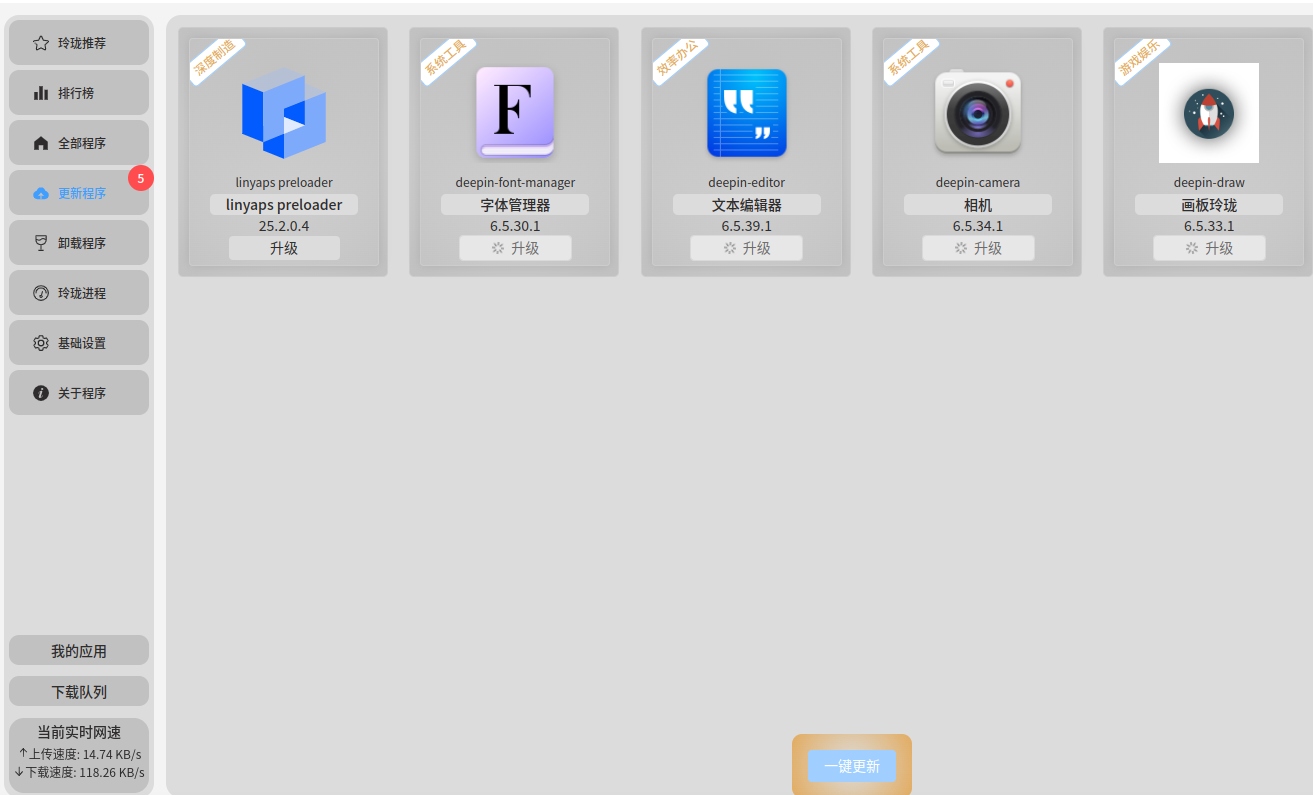Viewport: 1313px width, 795px height.
Task: Click the star icon beside 玲珑推荐
Action: tap(41, 43)
